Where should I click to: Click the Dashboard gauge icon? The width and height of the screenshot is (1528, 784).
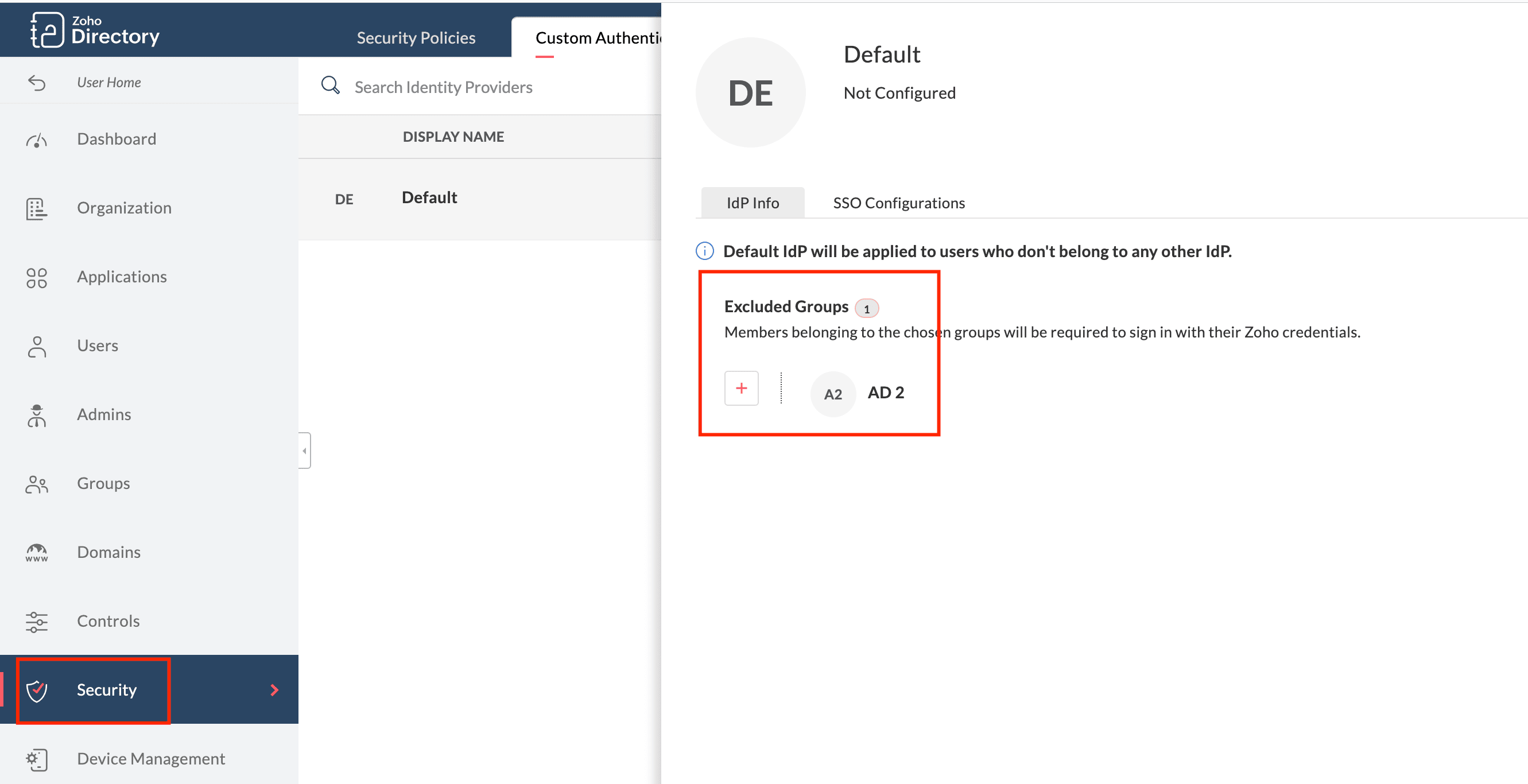(36, 140)
